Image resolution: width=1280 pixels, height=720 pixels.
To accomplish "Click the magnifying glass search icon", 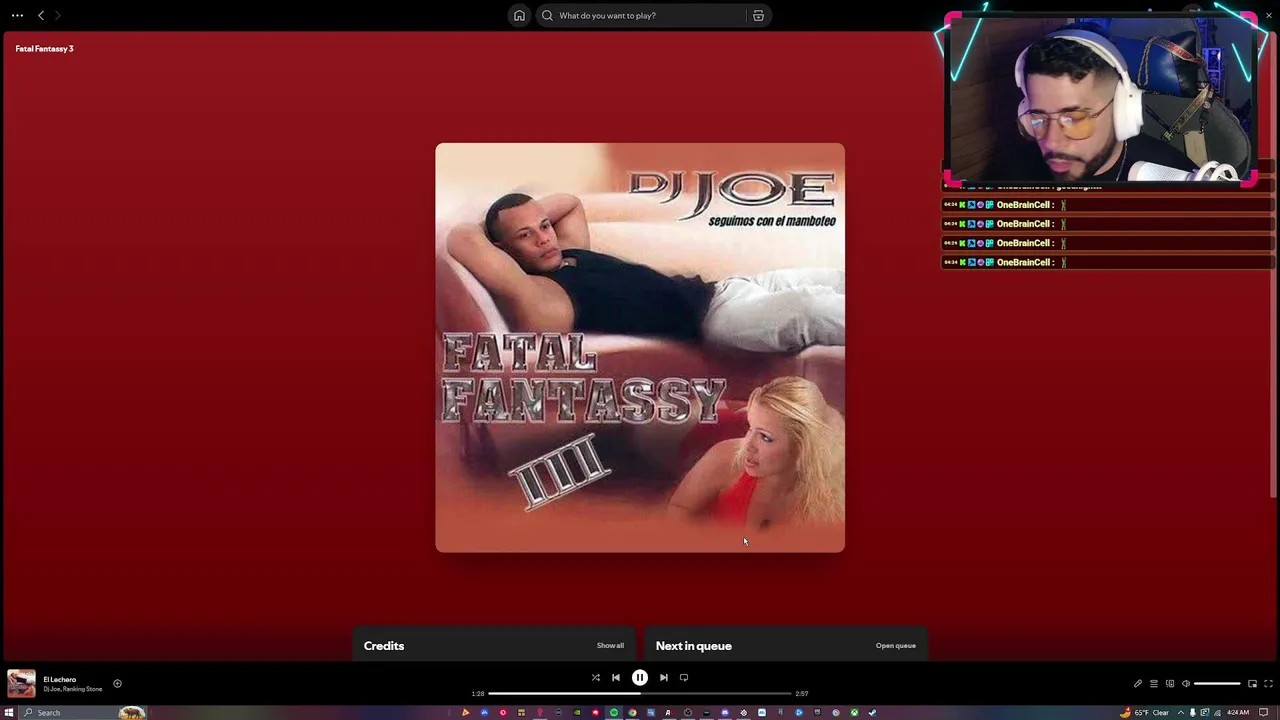I will tap(547, 15).
